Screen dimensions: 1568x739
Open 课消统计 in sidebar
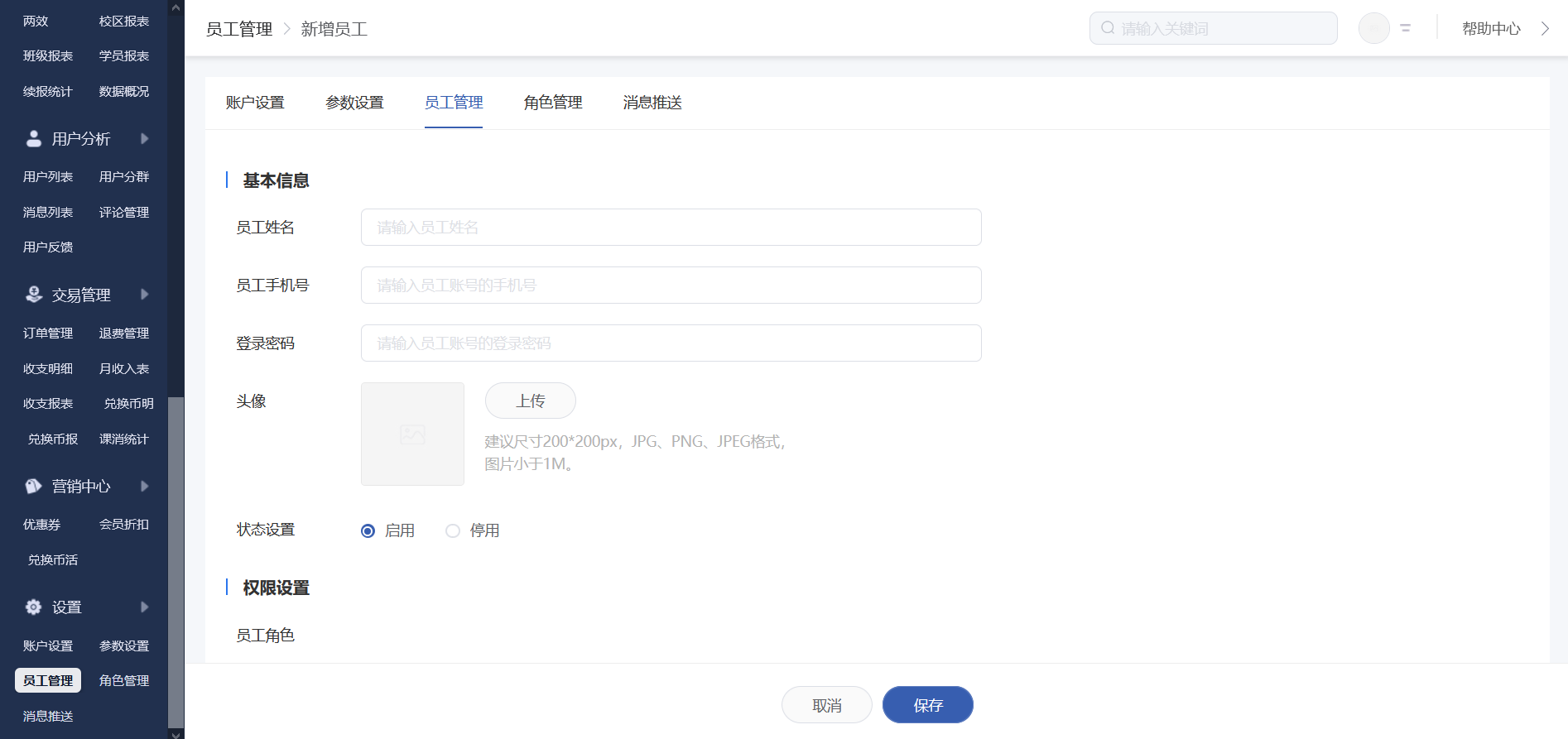124,439
